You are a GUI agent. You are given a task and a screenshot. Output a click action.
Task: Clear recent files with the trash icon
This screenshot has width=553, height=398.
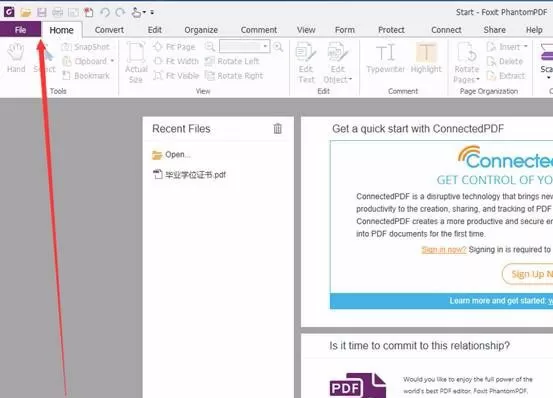(278, 129)
